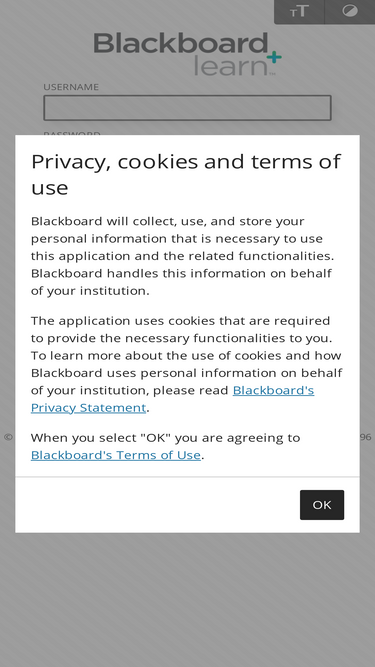Open Blackboard's Terms of Use link

point(116,455)
